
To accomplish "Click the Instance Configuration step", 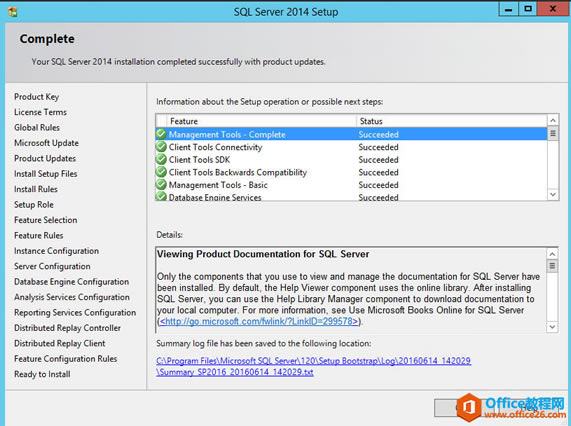I will (56, 251).
